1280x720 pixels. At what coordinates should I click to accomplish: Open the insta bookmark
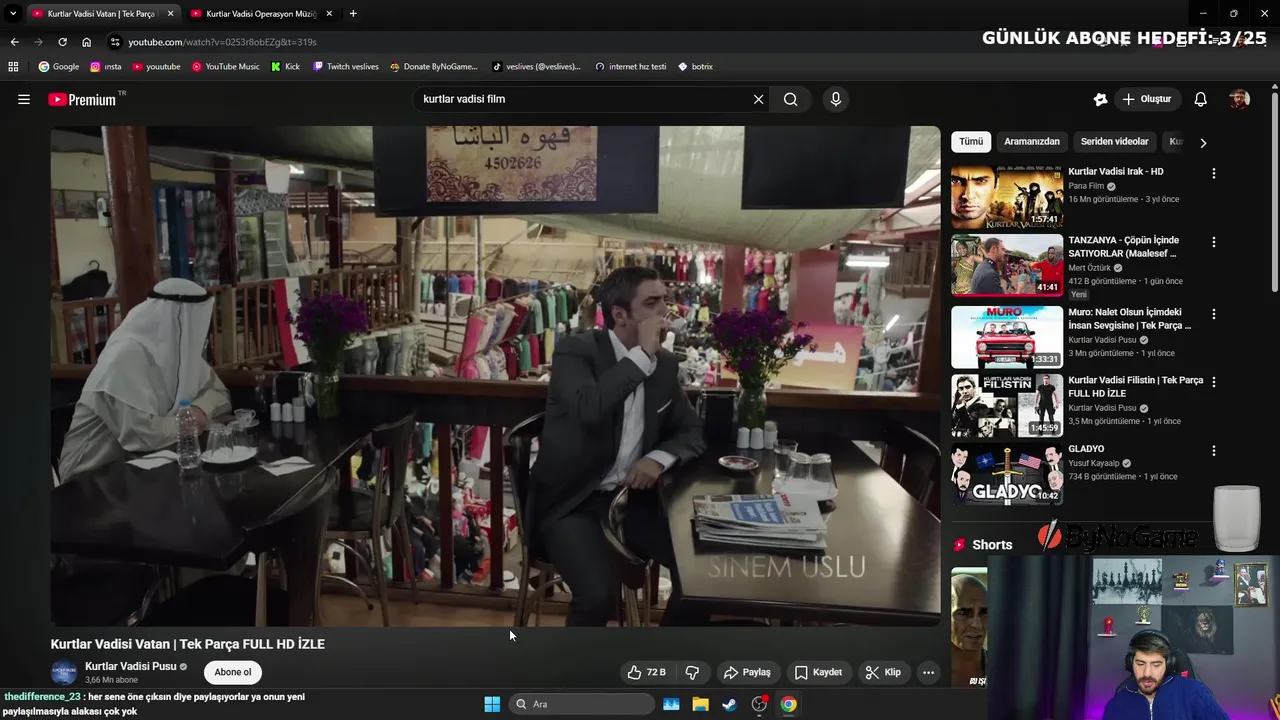point(106,66)
